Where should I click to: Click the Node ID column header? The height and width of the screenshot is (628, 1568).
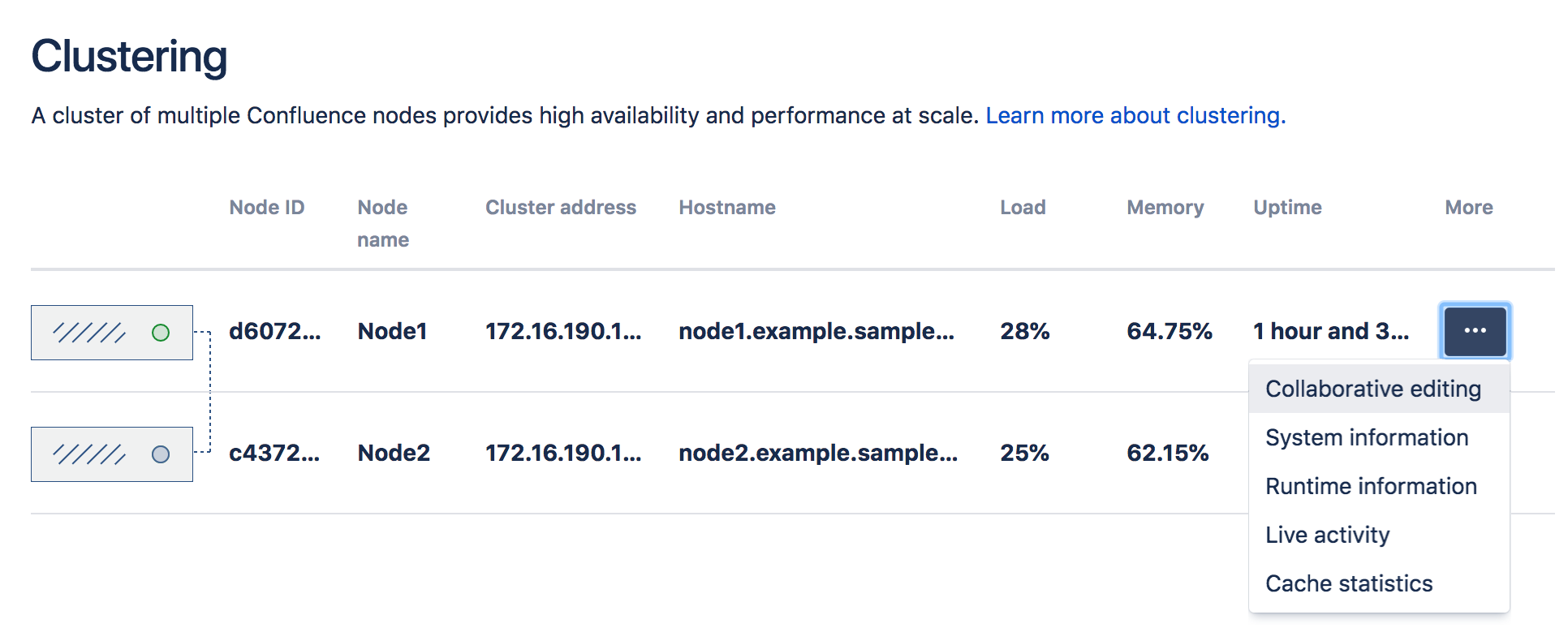(x=267, y=207)
